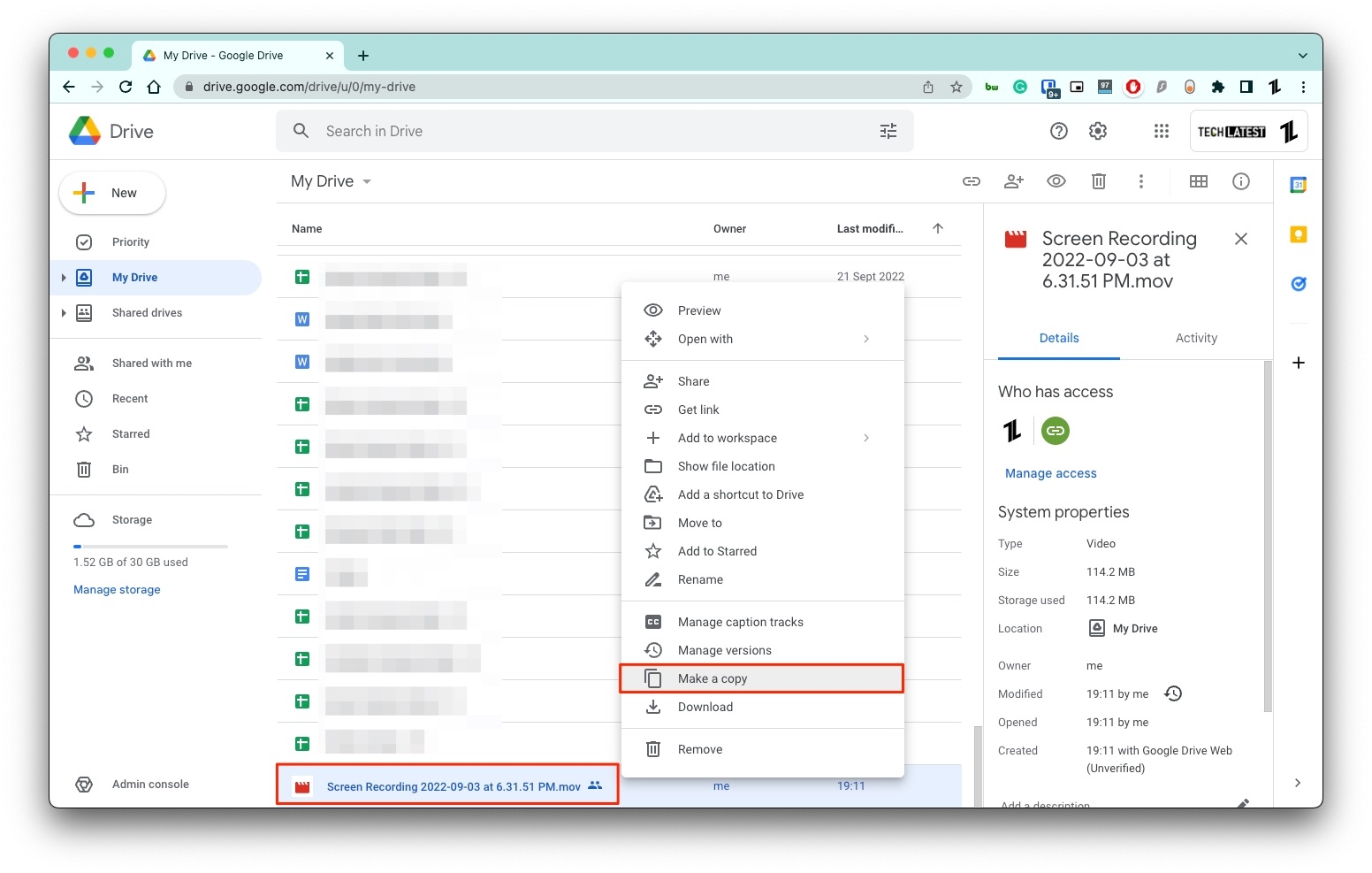Switch to grid view layout icon
The width and height of the screenshot is (1372, 873).
1198,180
